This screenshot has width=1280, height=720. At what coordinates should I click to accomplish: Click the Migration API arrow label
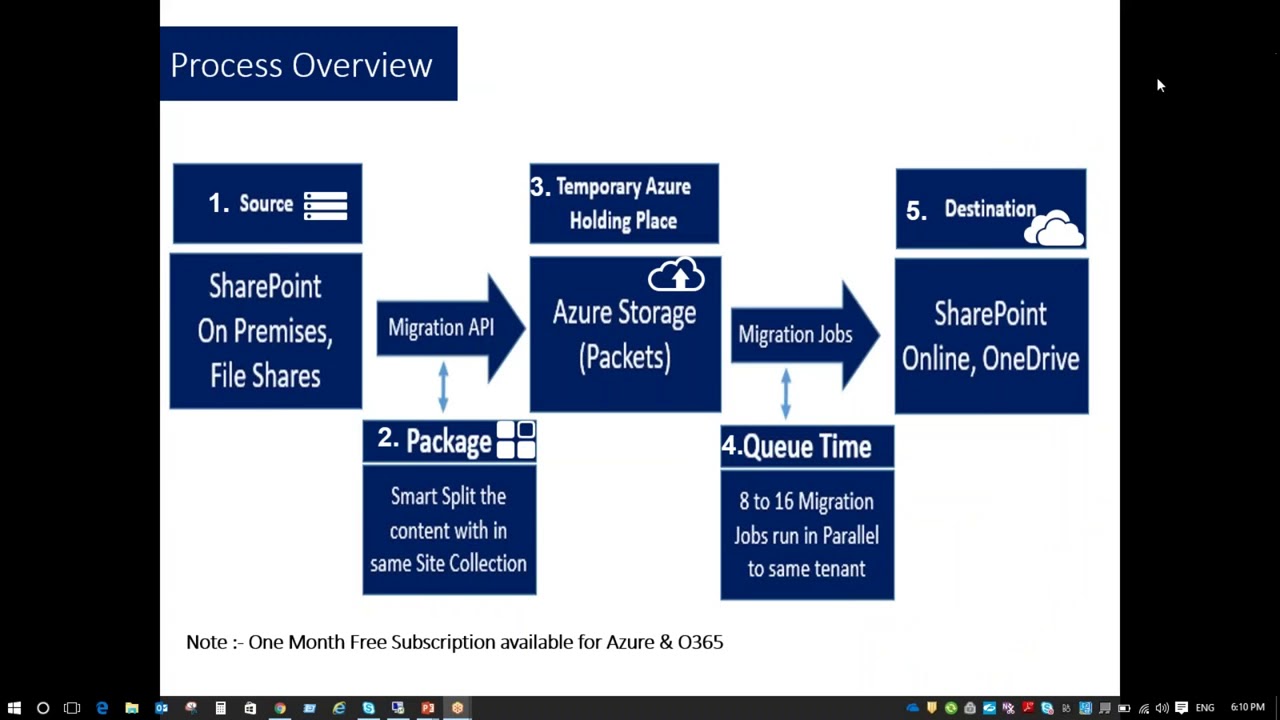pos(441,328)
